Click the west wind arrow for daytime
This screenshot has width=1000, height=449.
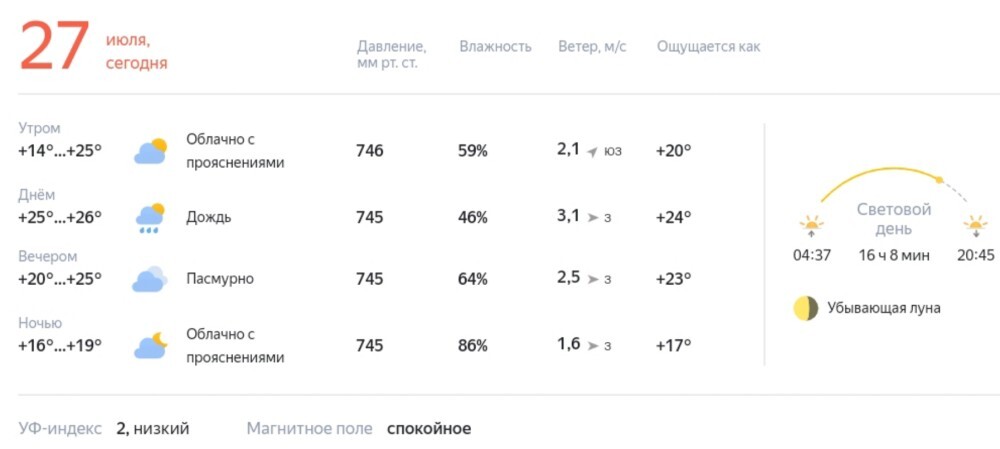click(x=592, y=218)
